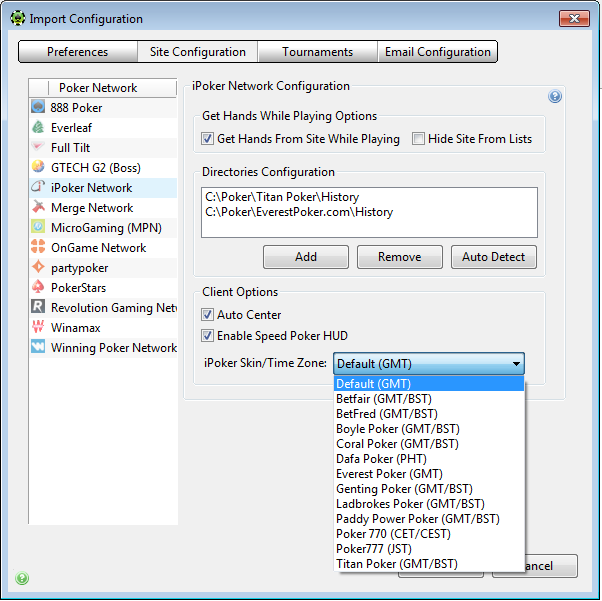
Task: Select the Winamax row
Action: click(103, 327)
